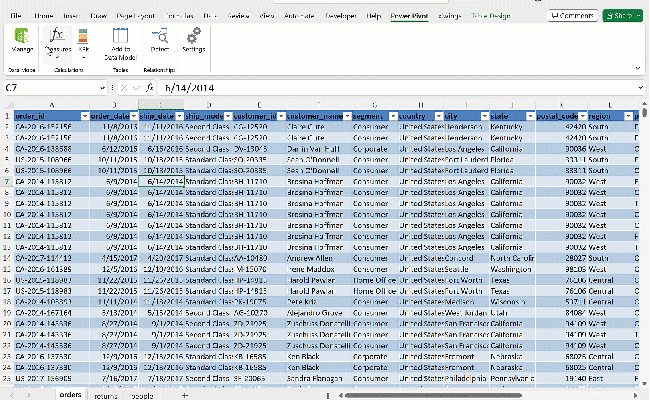
Task: Switch to the Formulas ribbon tab
Action: [x=179, y=16]
